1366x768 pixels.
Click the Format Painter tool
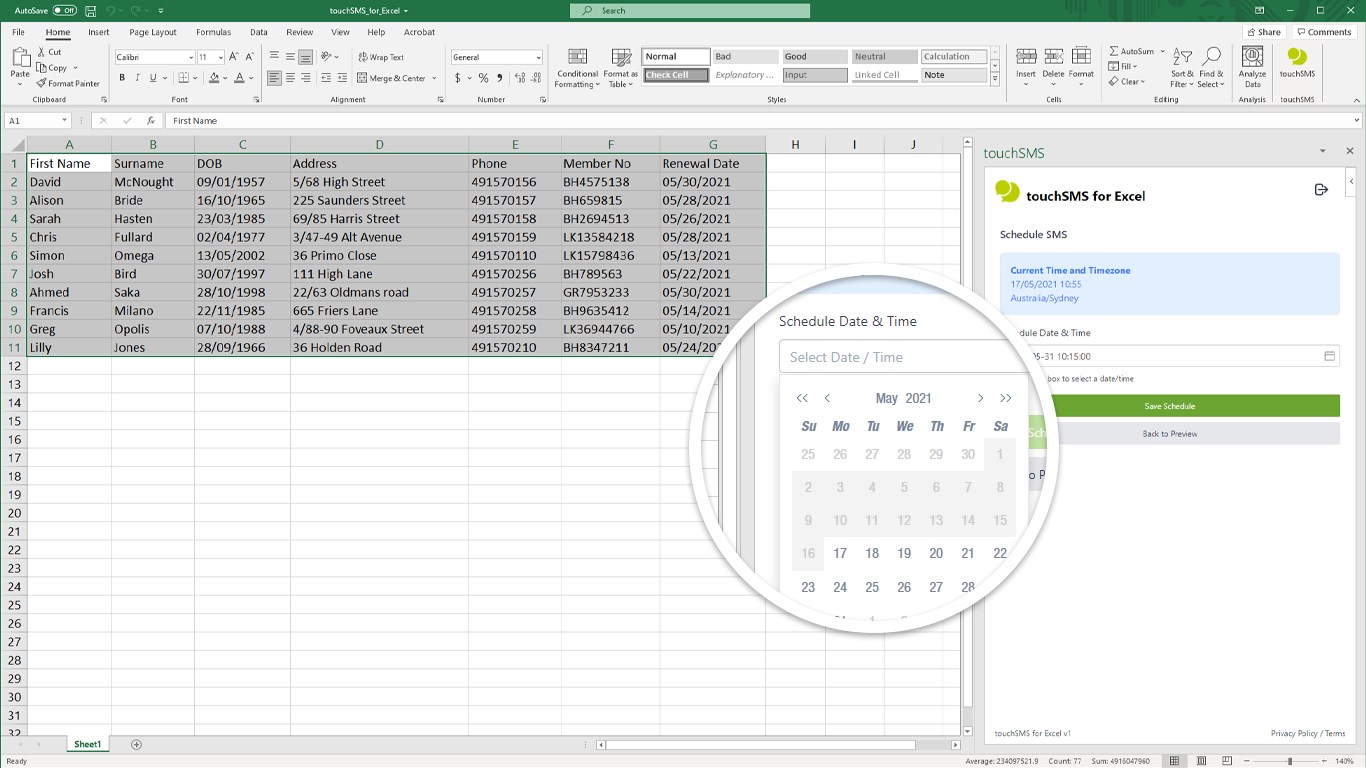tap(68, 83)
